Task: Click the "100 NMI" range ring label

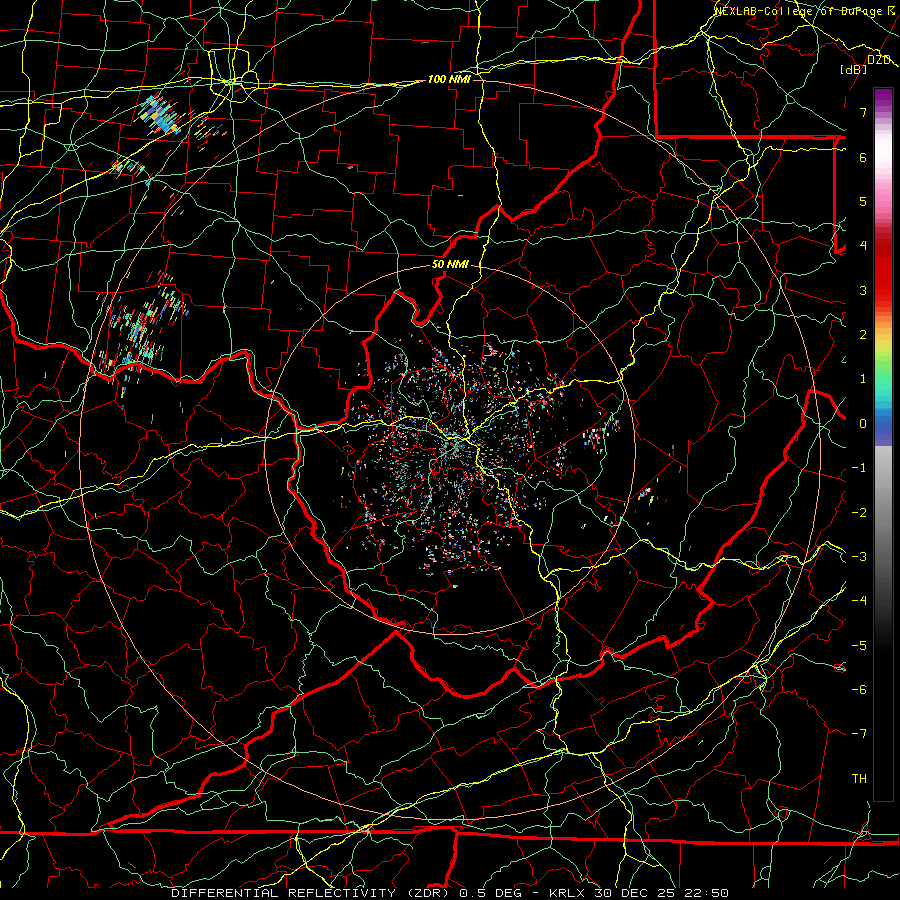Action: [x=449, y=79]
